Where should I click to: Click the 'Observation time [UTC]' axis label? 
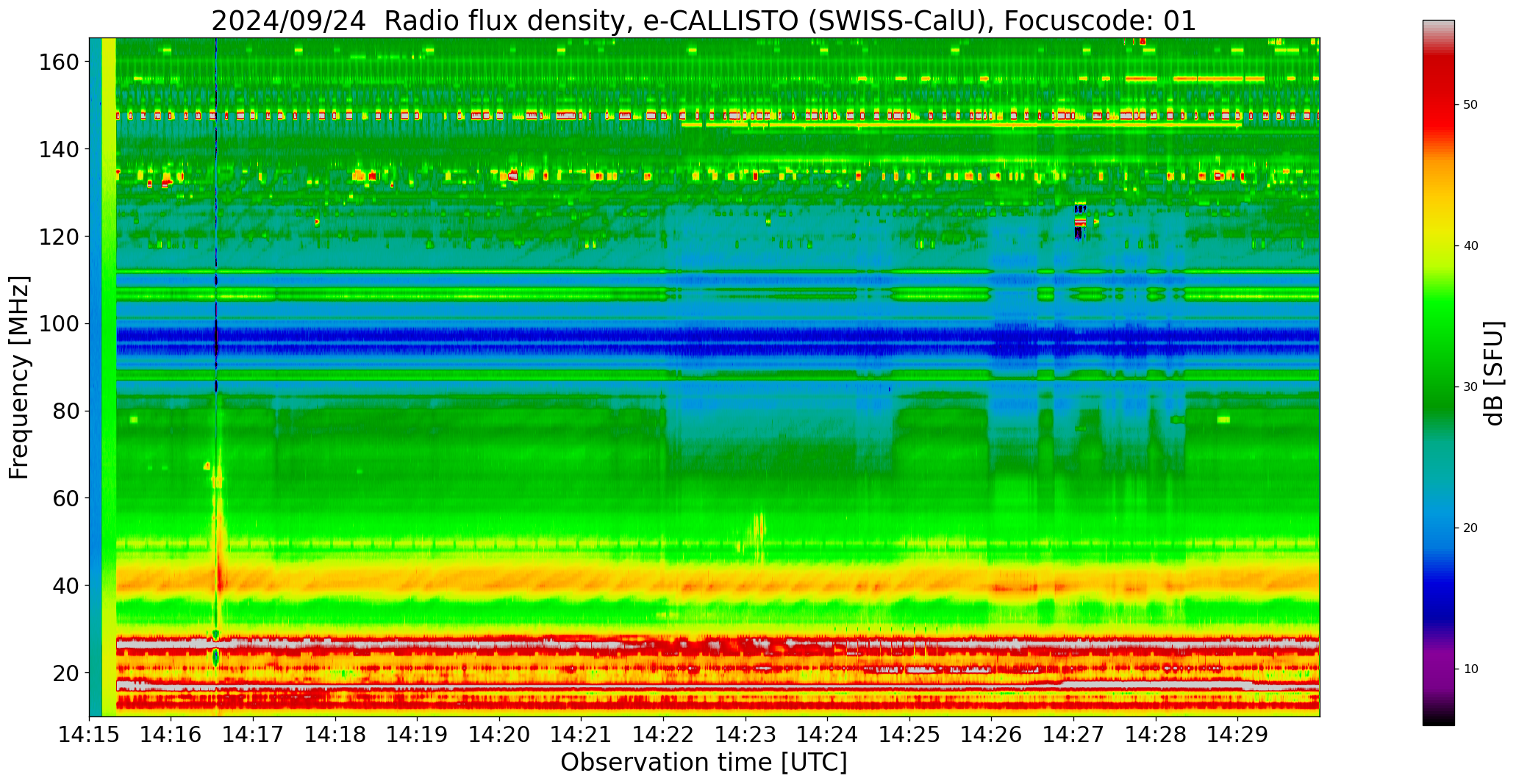pyautogui.click(x=704, y=762)
